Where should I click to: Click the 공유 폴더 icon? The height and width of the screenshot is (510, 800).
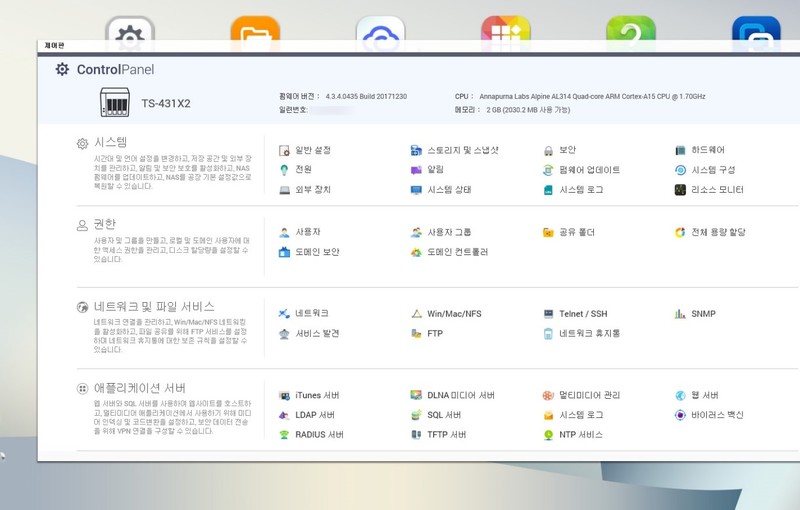click(x=548, y=233)
